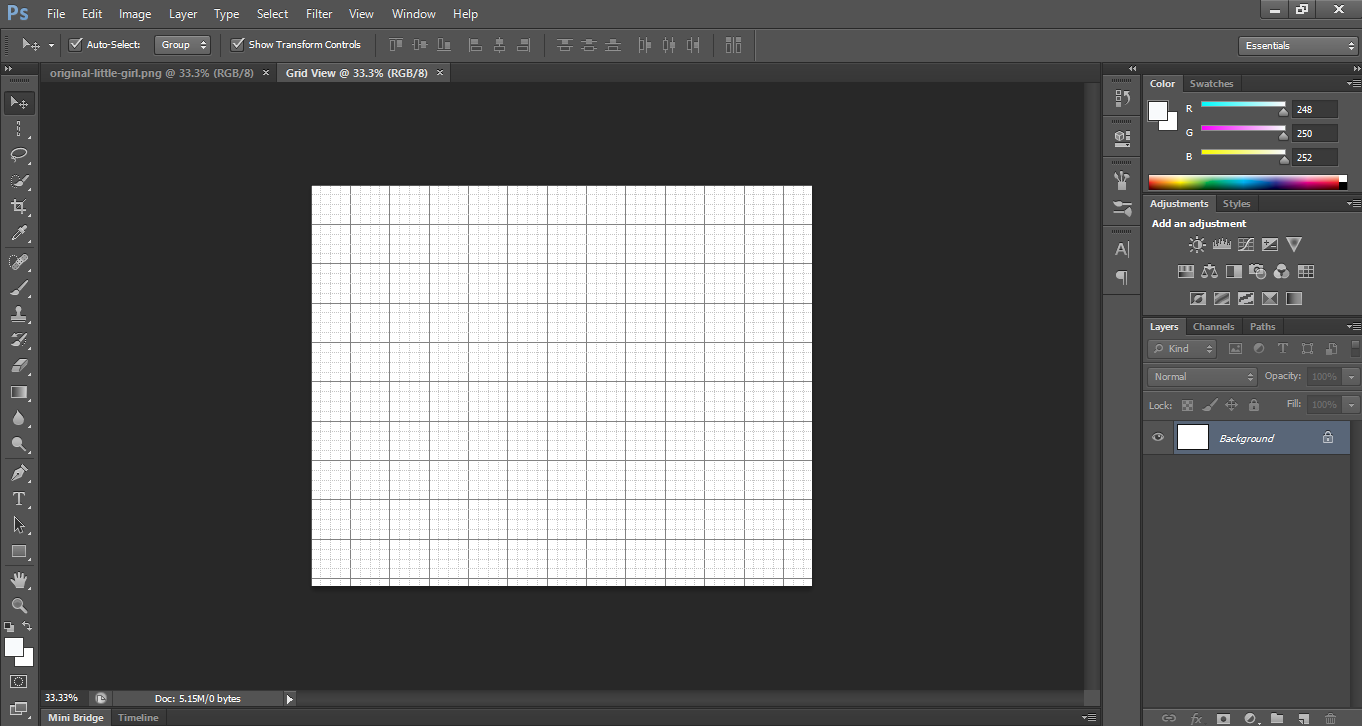Viewport: 1362px width, 726px height.
Task: Open the Mini Bridge panel
Action: click(x=75, y=717)
